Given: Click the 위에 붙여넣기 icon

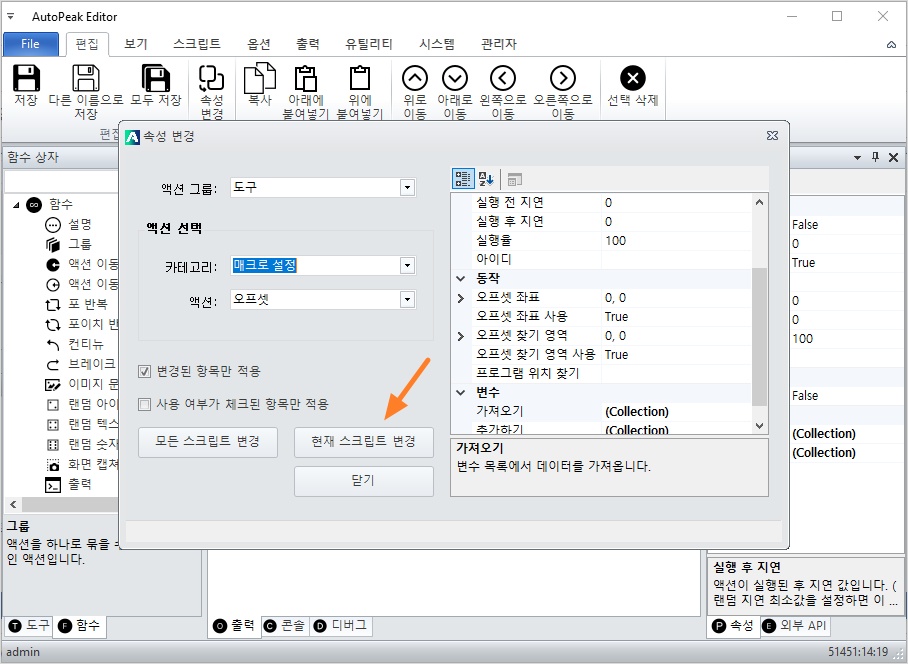Looking at the screenshot, I should tap(360, 78).
